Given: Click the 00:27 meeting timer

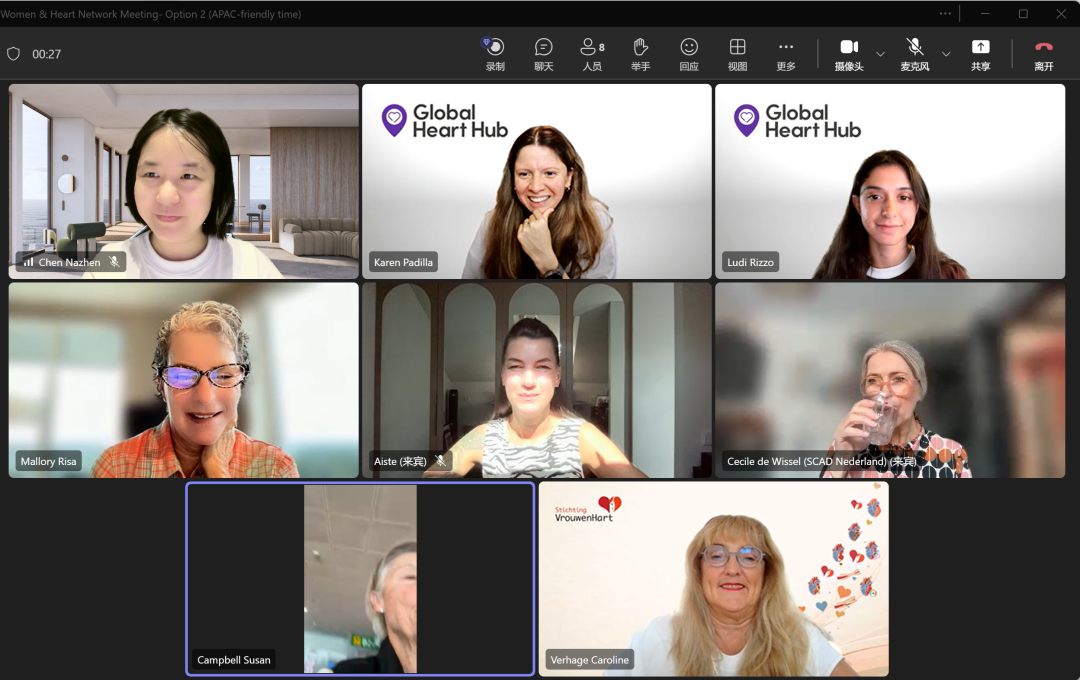Looking at the screenshot, I should click(47, 54).
